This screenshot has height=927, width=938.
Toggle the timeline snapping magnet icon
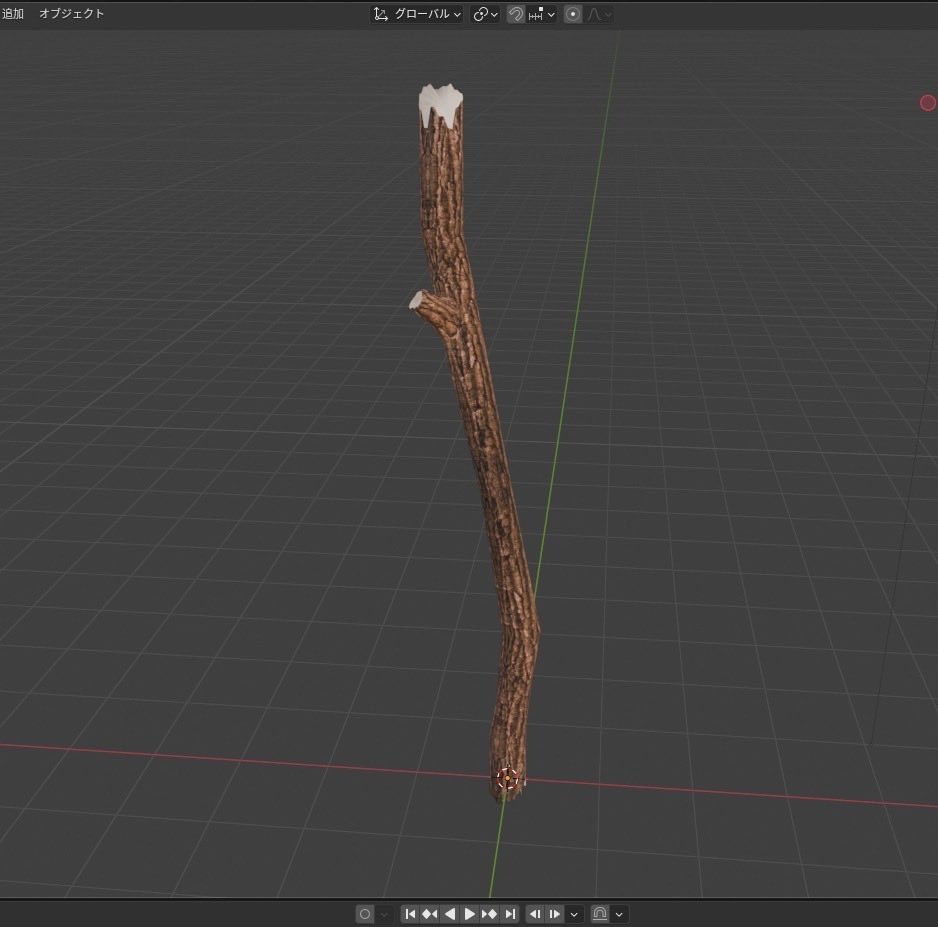coord(599,914)
